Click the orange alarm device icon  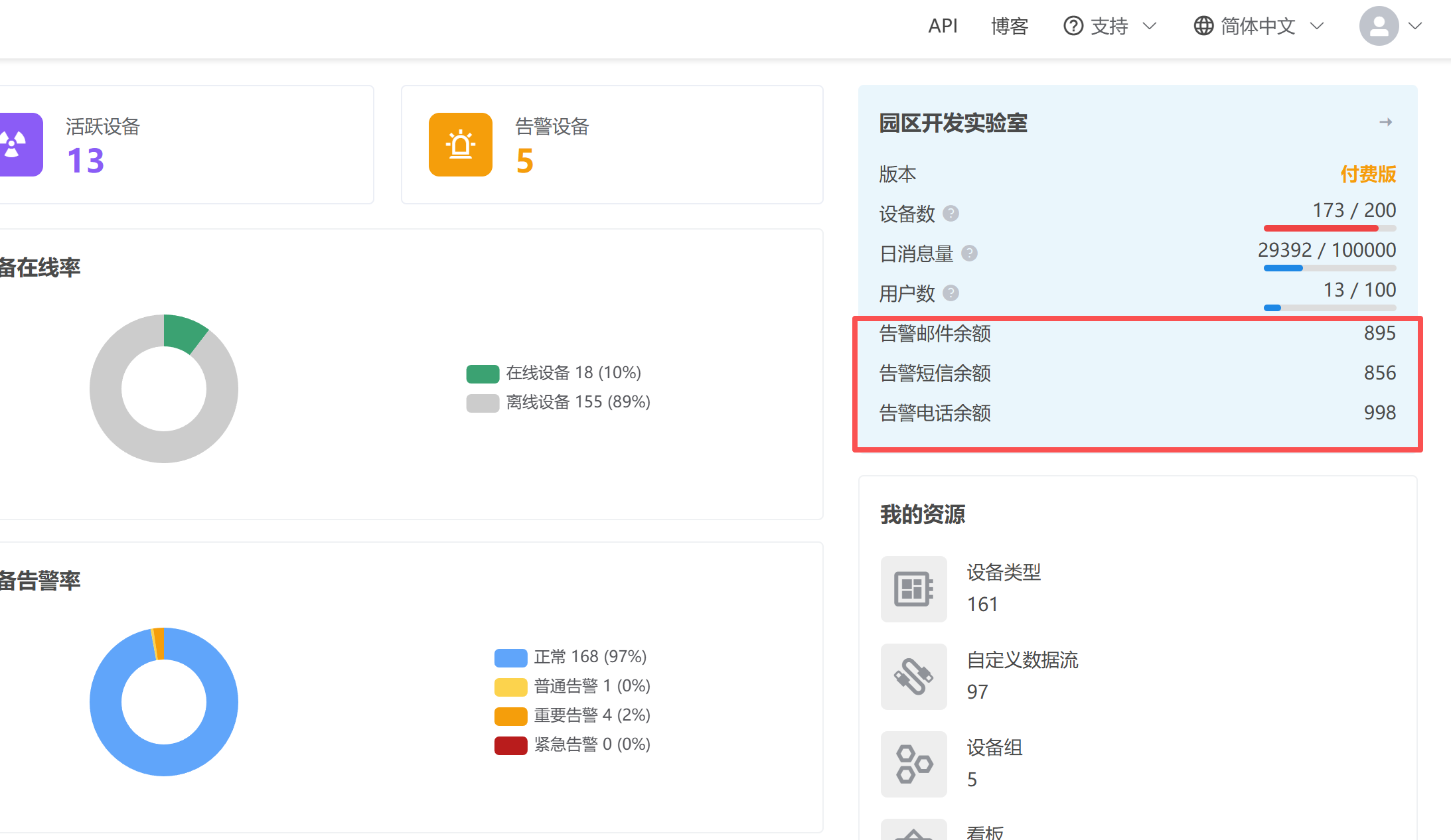tap(460, 145)
